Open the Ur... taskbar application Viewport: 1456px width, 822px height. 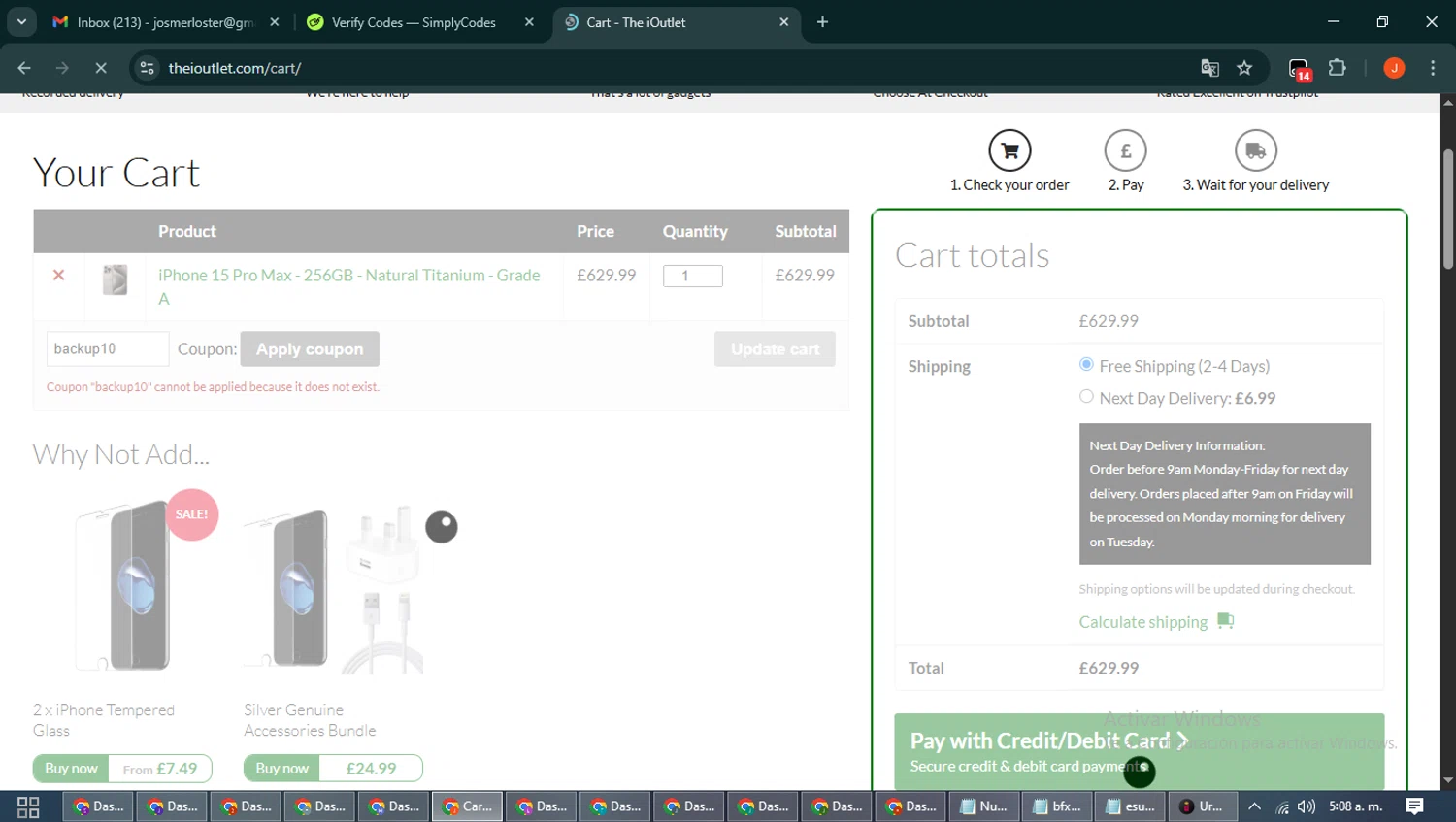tap(1201, 806)
